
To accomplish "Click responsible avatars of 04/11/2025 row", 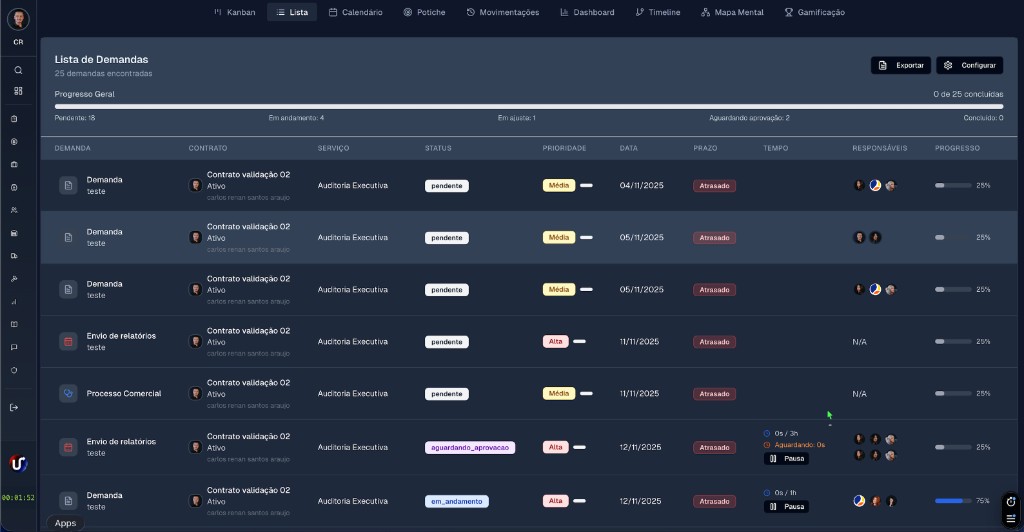I will tap(875, 185).
